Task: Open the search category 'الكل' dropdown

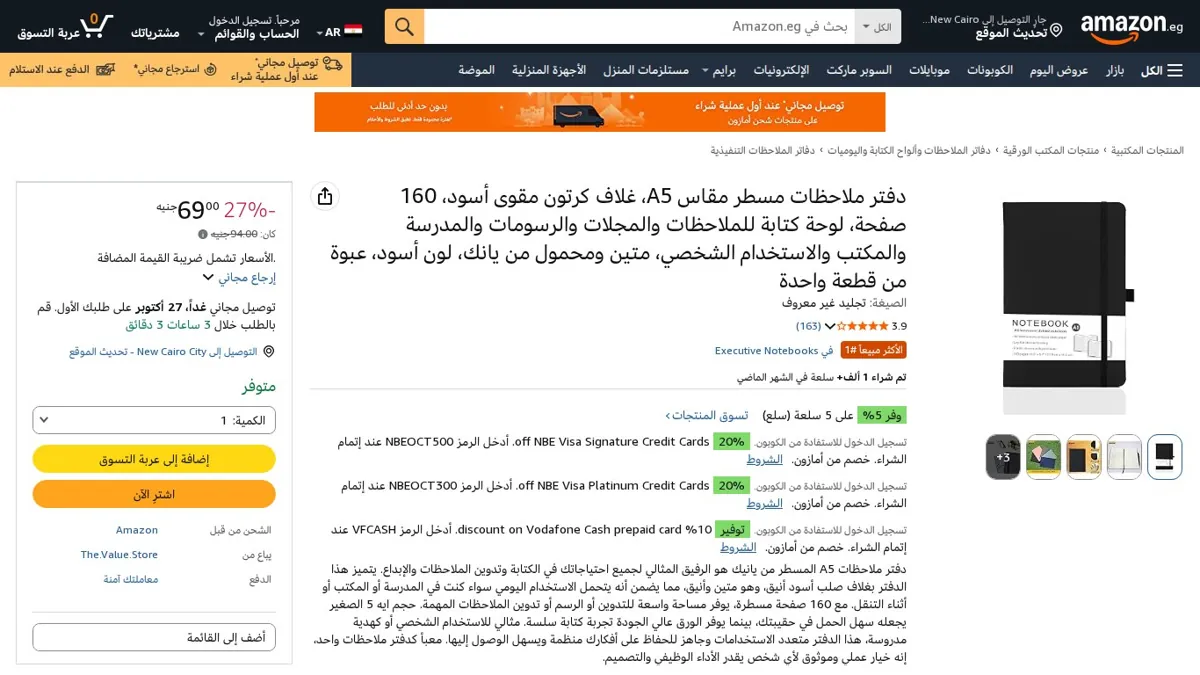Action: [x=878, y=27]
